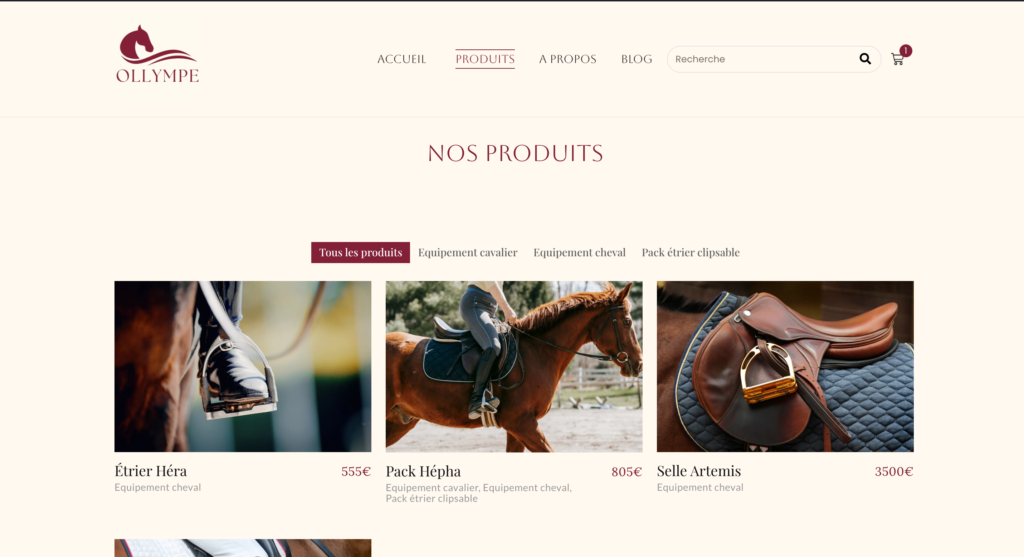Open the Pack Hépha horse photo
The image size is (1024, 557).
coord(514,366)
